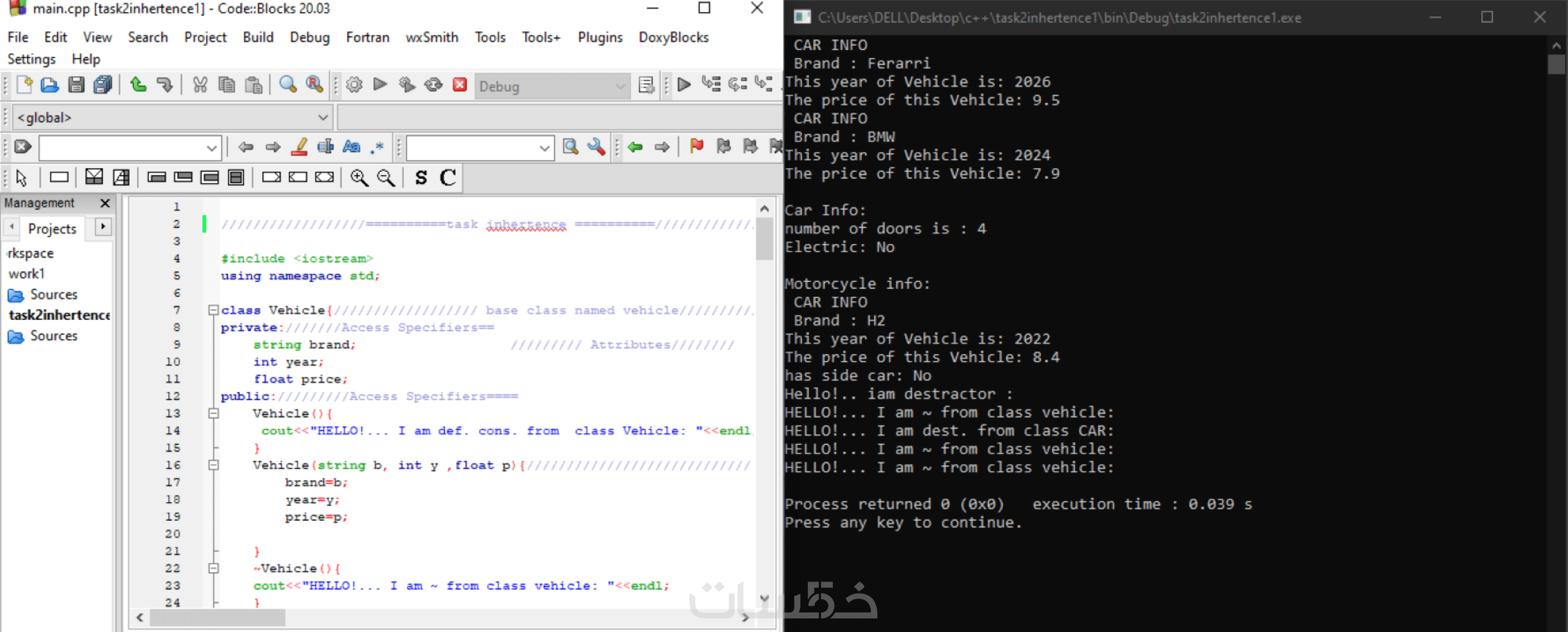
Task: Click the Save All files icon
Action: pos(102,85)
